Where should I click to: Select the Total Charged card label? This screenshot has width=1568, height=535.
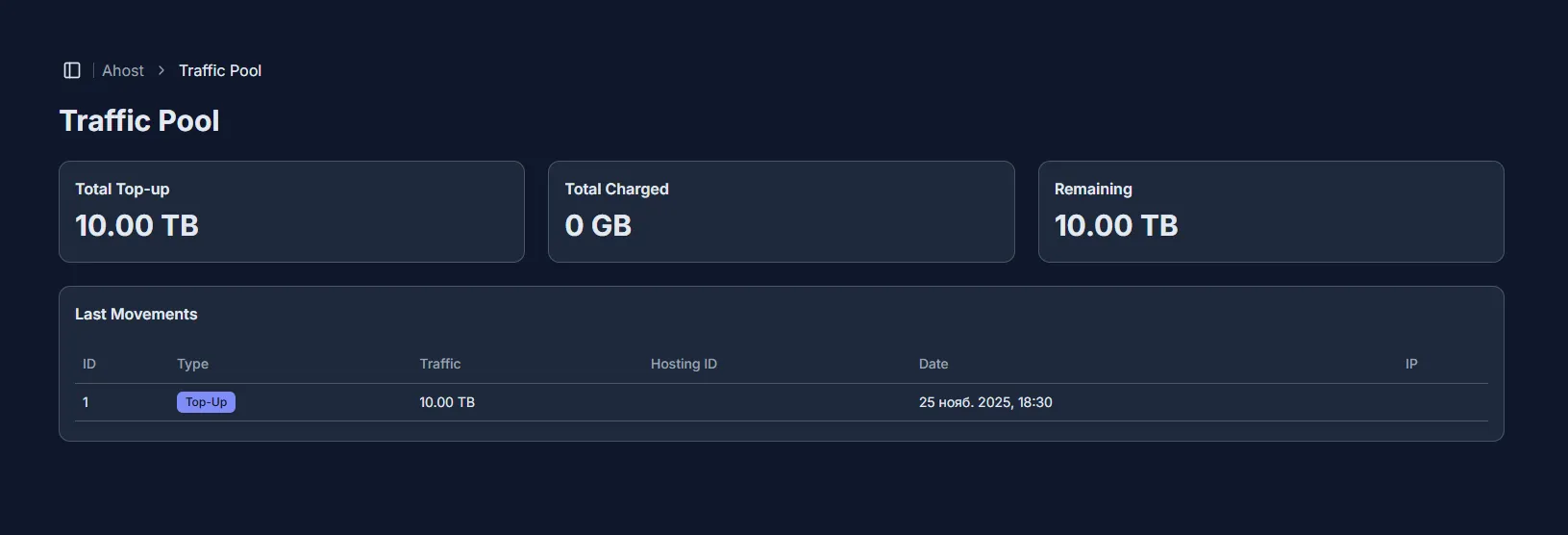(x=616, y=189)
